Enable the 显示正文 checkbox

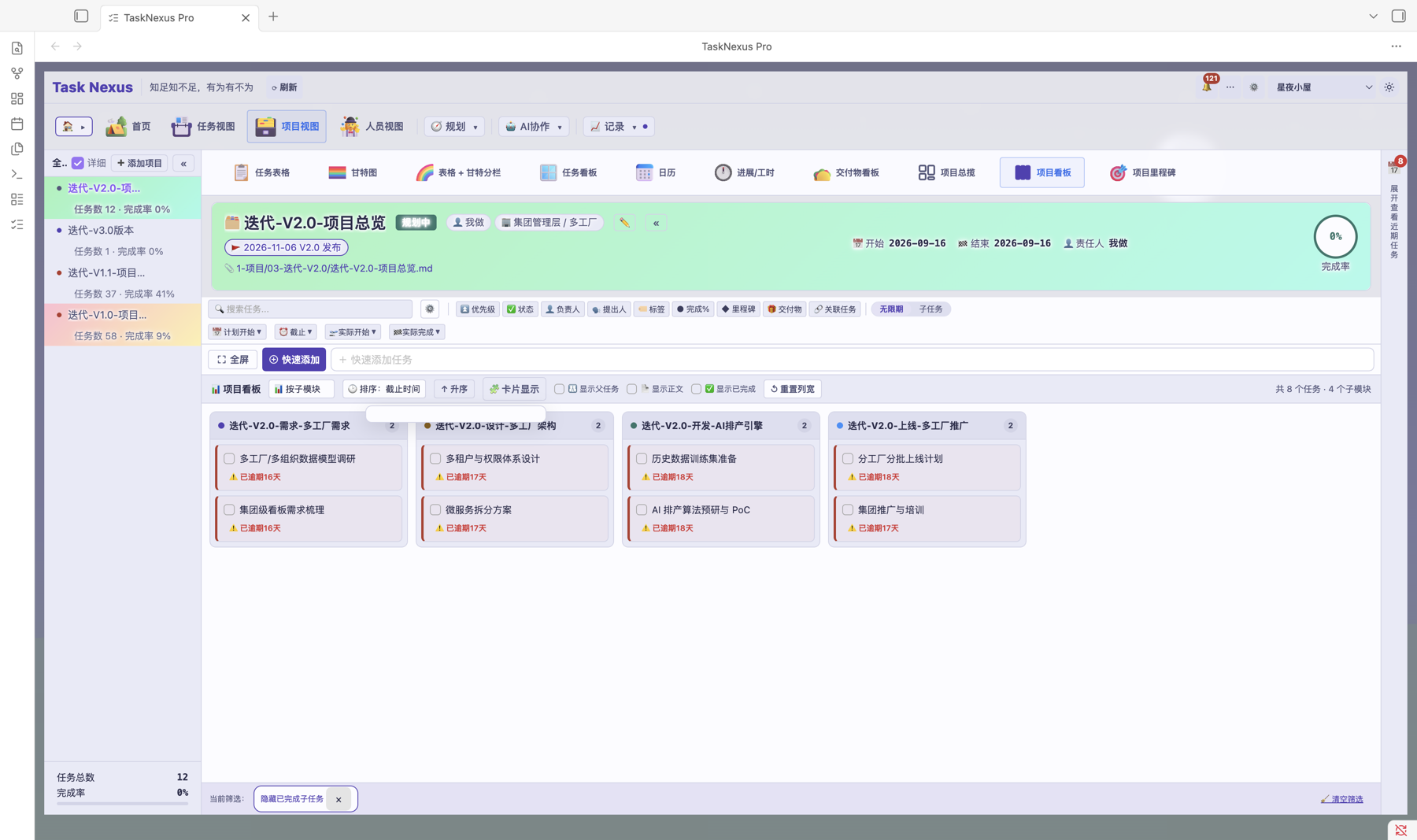pyautogui.click(x=631, y=389)
